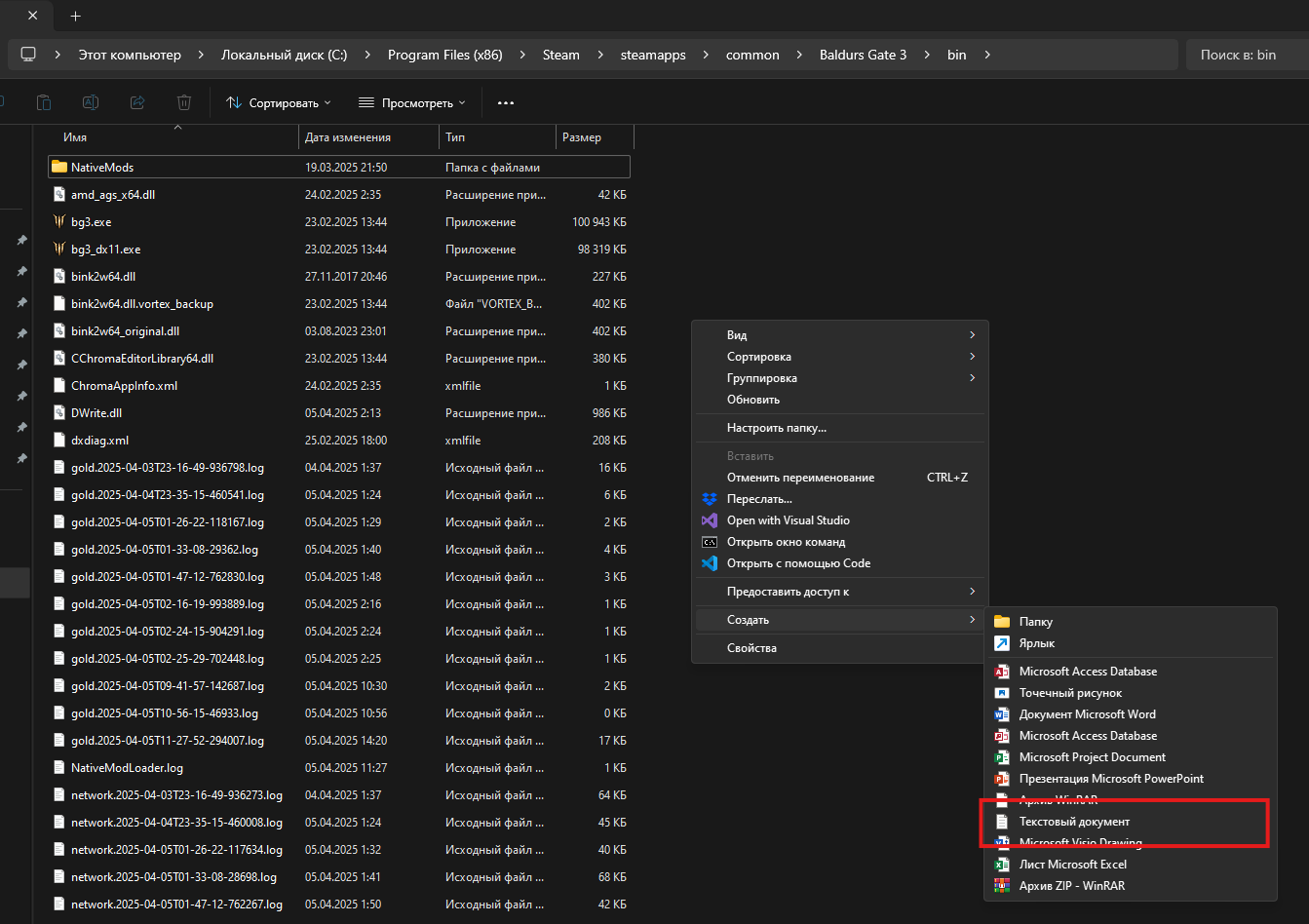The image size is (1309, 924).
Task: Expand the chevron after Program Files (x86)
Action: pyautogui.click(x=522, y=55)
